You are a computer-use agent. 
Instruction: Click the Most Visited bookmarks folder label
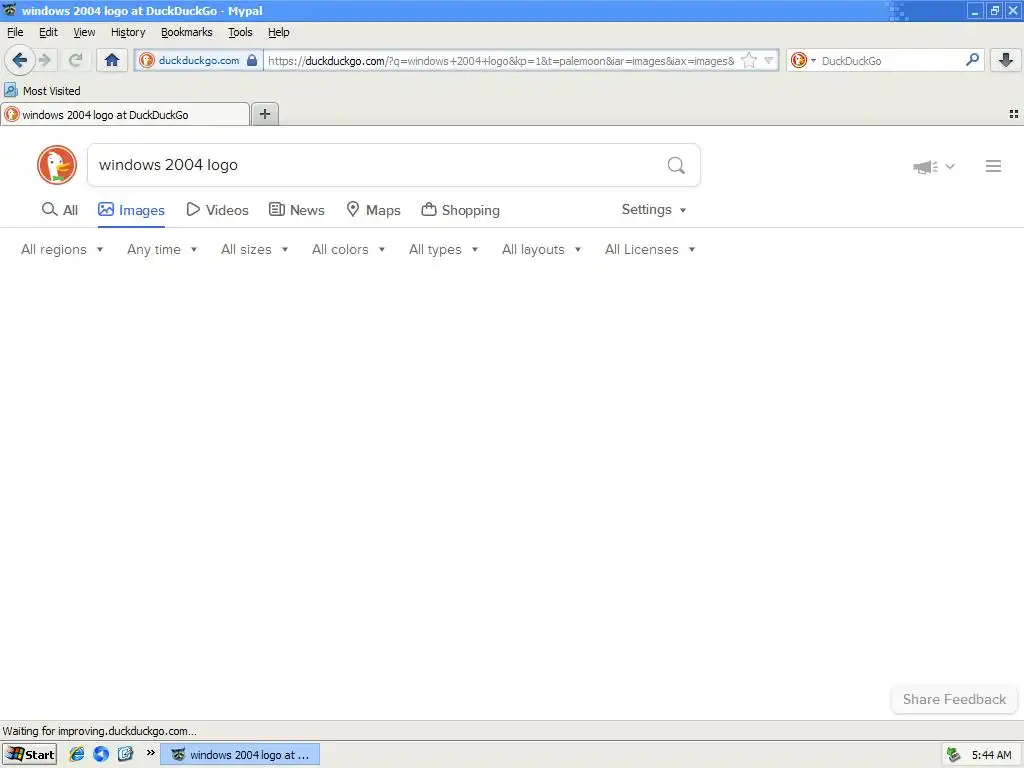coord(52,91)
